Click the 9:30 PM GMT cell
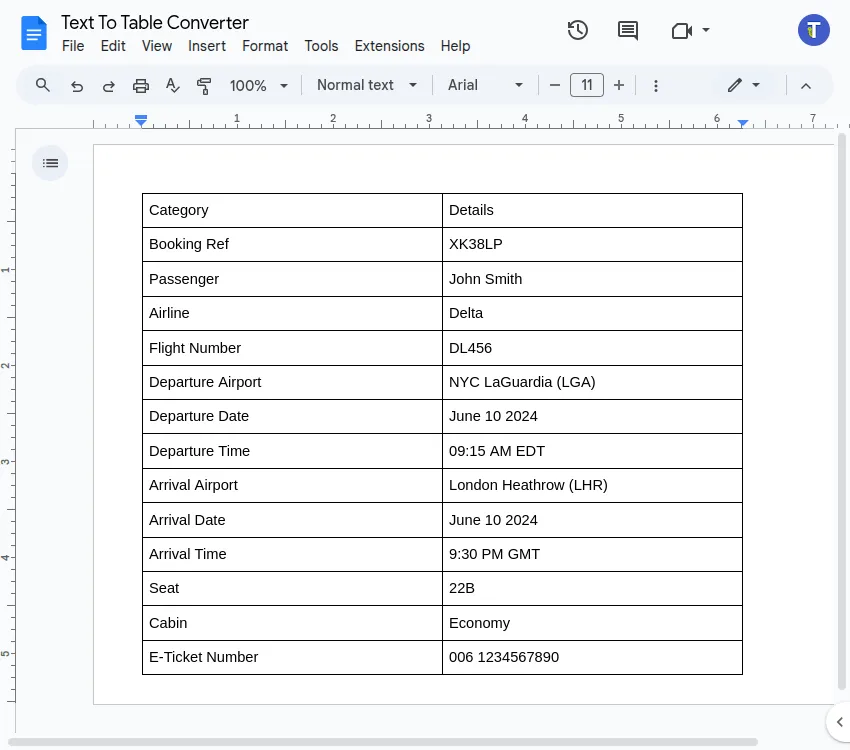Viewport: 850px width, 750px height. [x=592, y=554]
